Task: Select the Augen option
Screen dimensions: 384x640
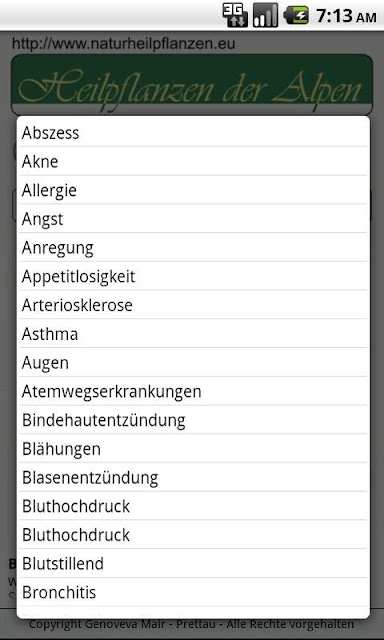Action: coord(193,362)
